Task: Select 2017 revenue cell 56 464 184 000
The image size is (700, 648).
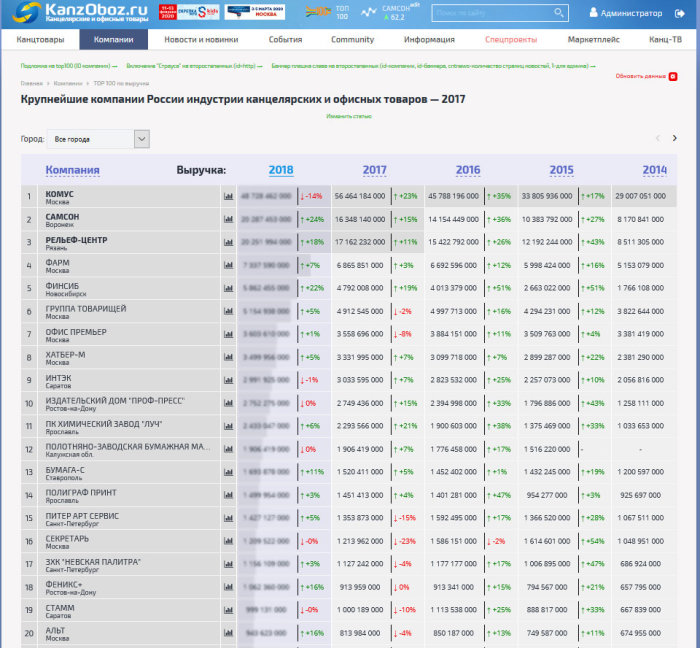Action: tap(360, 196)
